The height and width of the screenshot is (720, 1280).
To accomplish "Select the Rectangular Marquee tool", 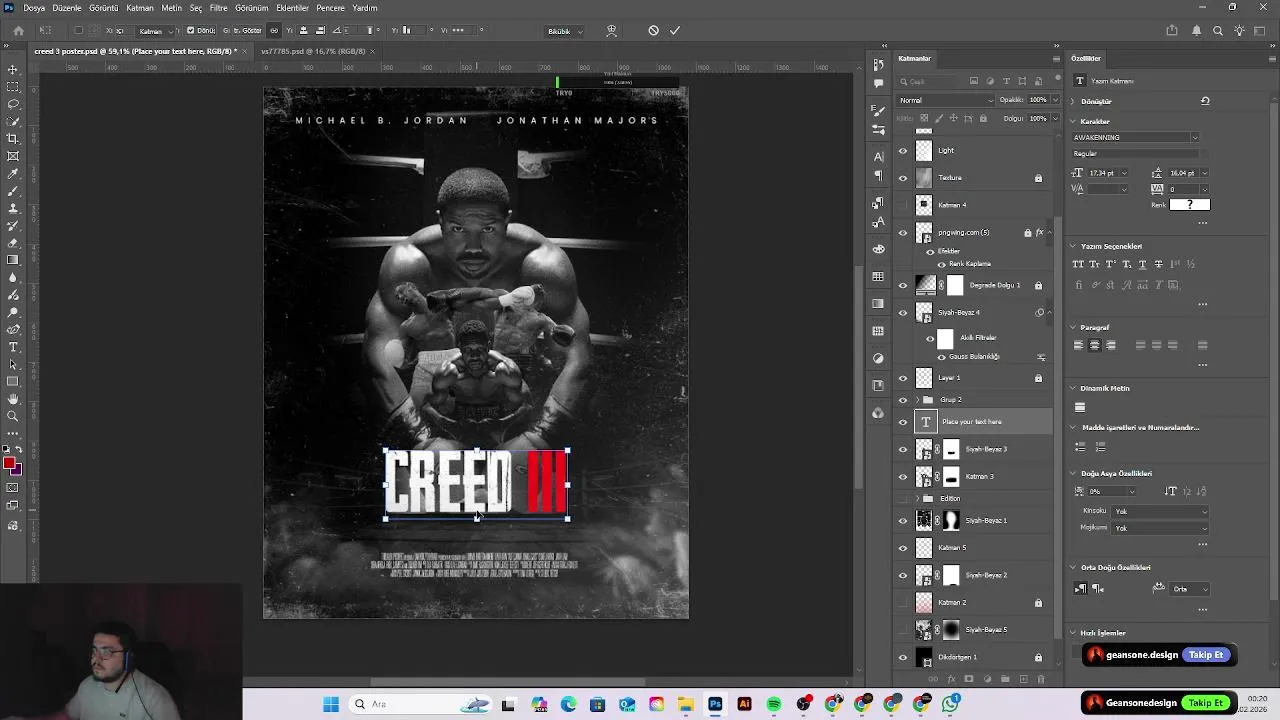I will 13,87.
